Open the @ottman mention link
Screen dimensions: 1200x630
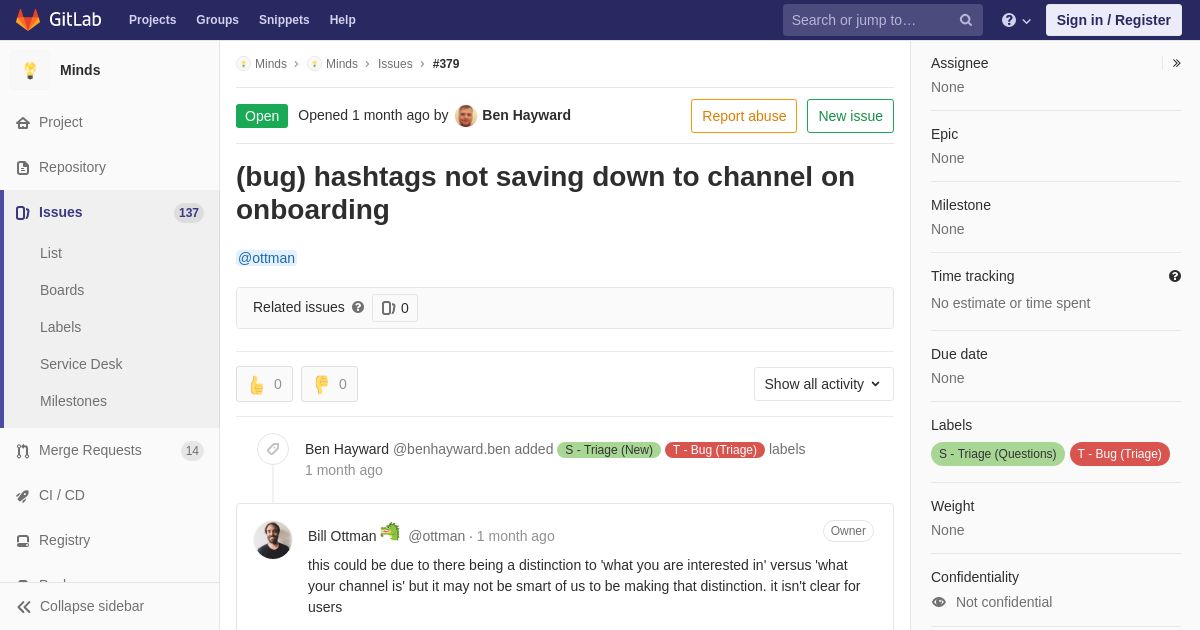click(x=266, y=258)
